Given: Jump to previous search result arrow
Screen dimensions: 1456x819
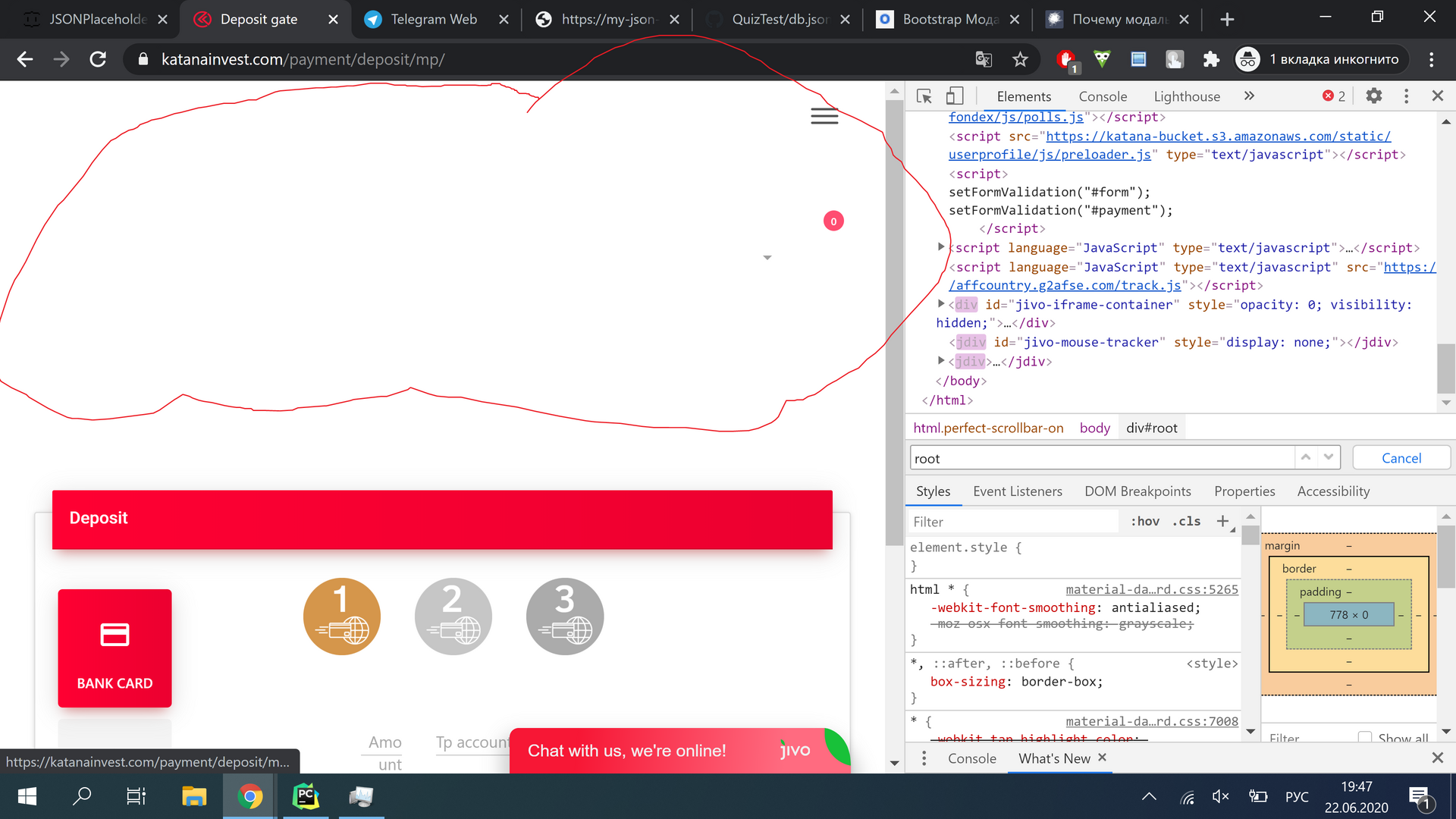Looking at the screenshot, I should 1306,457.
